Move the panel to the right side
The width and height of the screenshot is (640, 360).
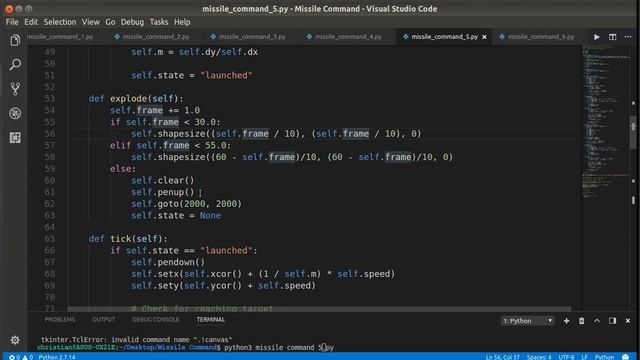tap(612, 321)
